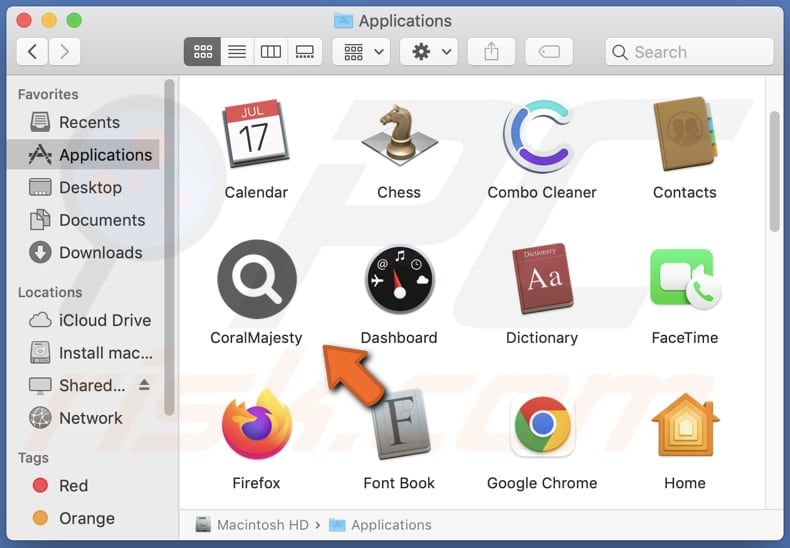This screenshot has width=790, height=548.
Task: Click Macintosh HD in the path bar
Action: (x=252, y=525)
